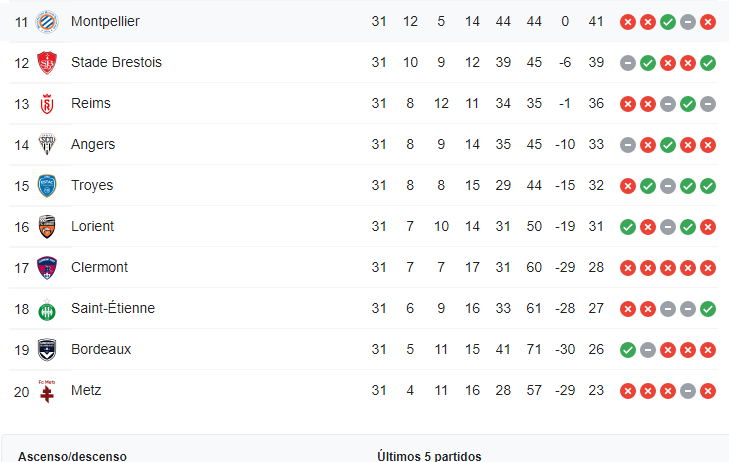Click the Angers club crest
729x462 pixels.
[x=46, y=144]
